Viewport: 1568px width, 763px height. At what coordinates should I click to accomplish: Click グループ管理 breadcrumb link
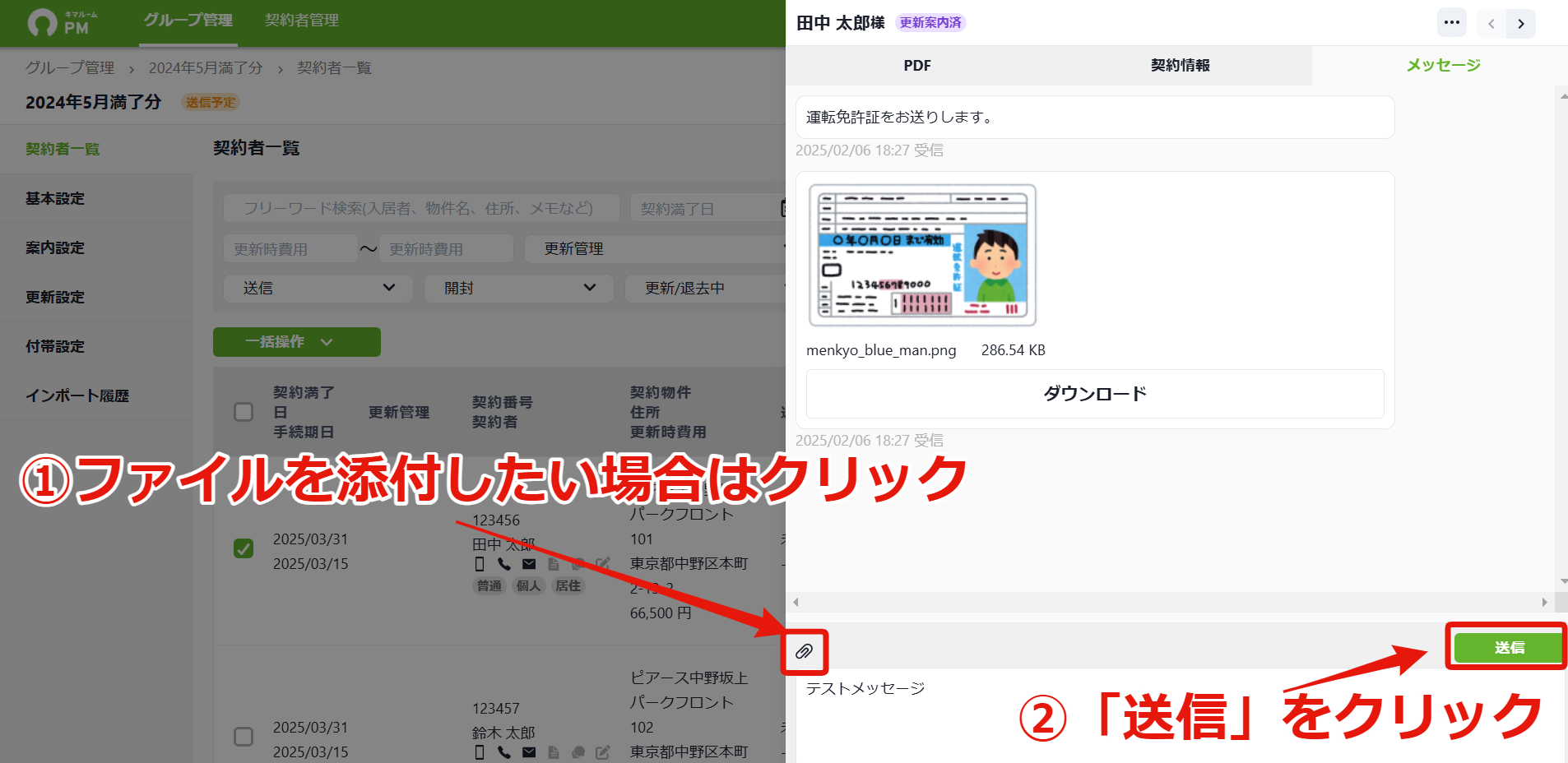(x=70, y=68)
